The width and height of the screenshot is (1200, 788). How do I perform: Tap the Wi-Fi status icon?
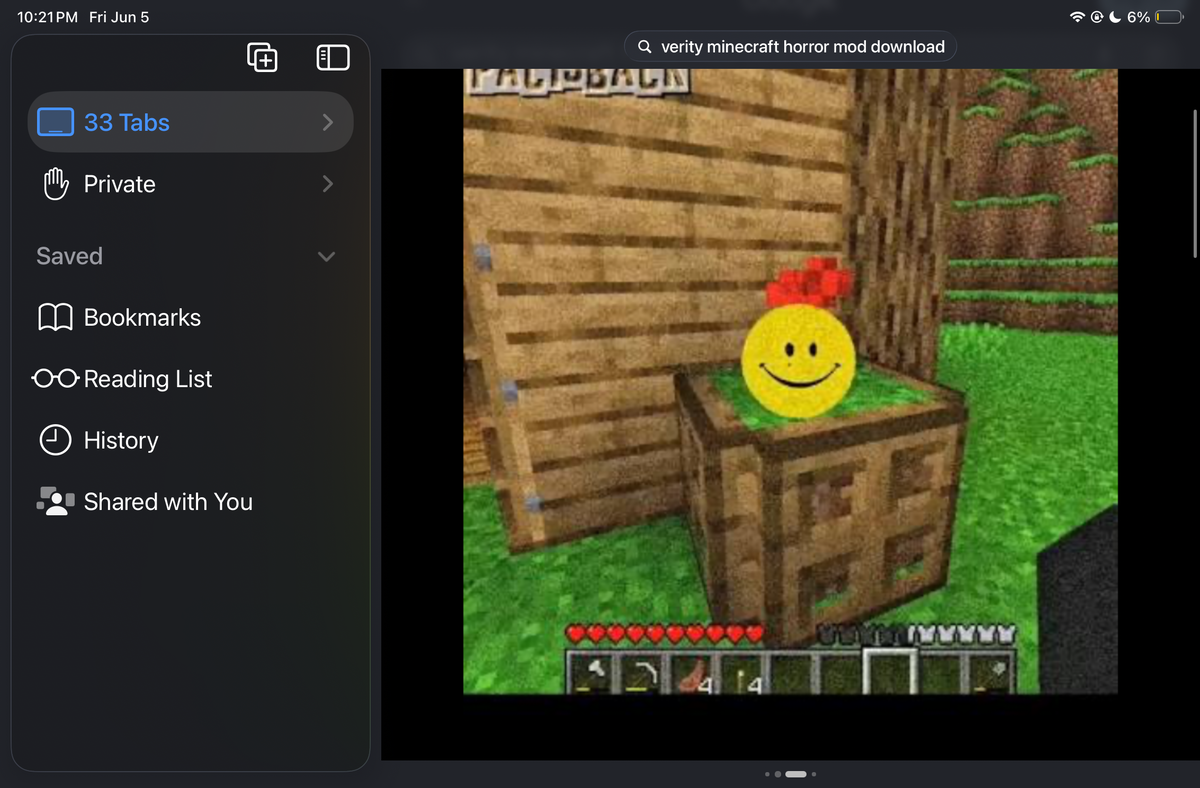click(1077, 17)
